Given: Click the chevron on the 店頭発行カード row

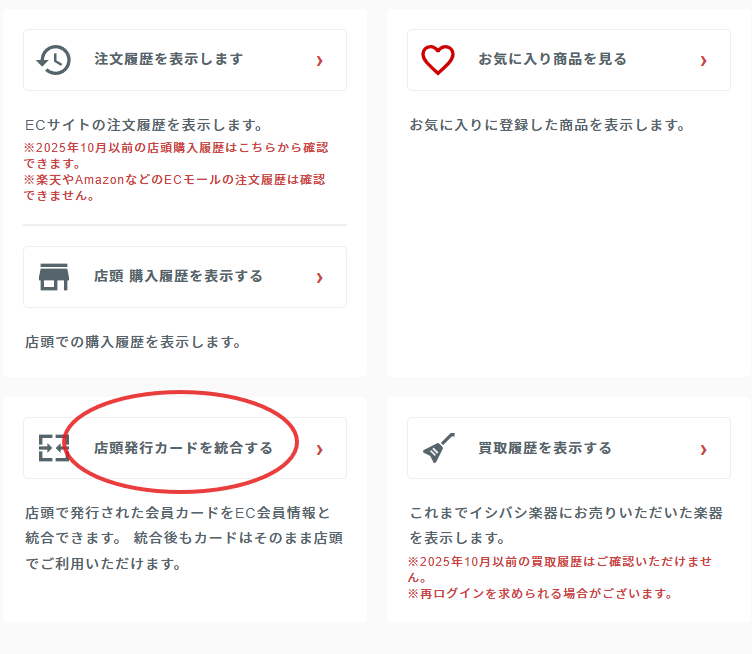Looking at the screenshot, I should (x=319, y=449).
